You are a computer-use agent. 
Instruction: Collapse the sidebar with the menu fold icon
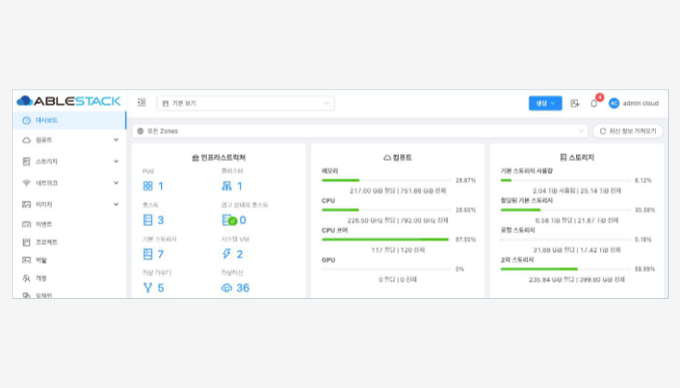click(142, 103)
